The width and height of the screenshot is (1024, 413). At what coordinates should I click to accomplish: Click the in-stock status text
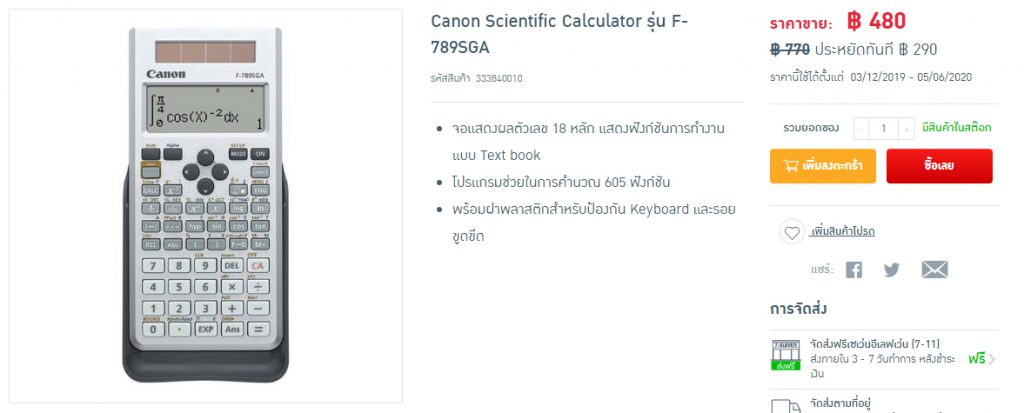point(957,128)
